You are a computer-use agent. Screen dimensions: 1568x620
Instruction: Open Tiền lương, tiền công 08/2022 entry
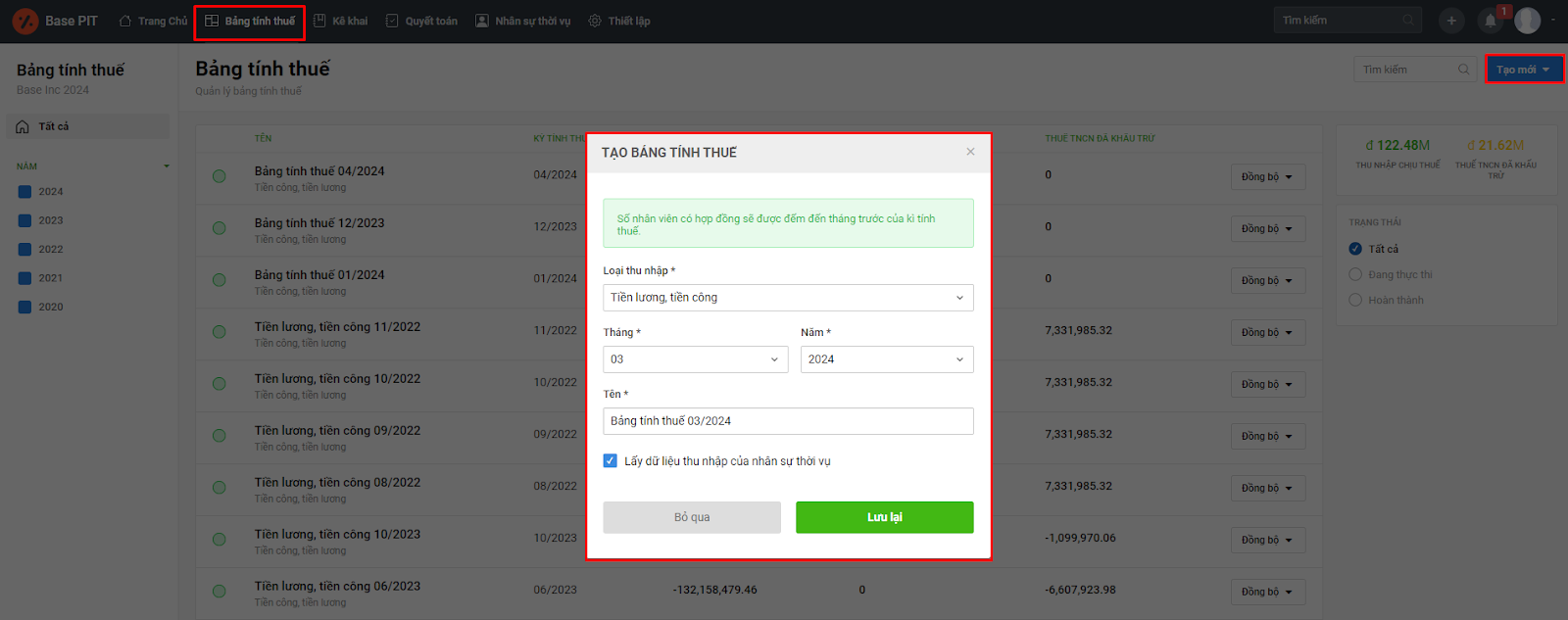click(x=337, y=483)
